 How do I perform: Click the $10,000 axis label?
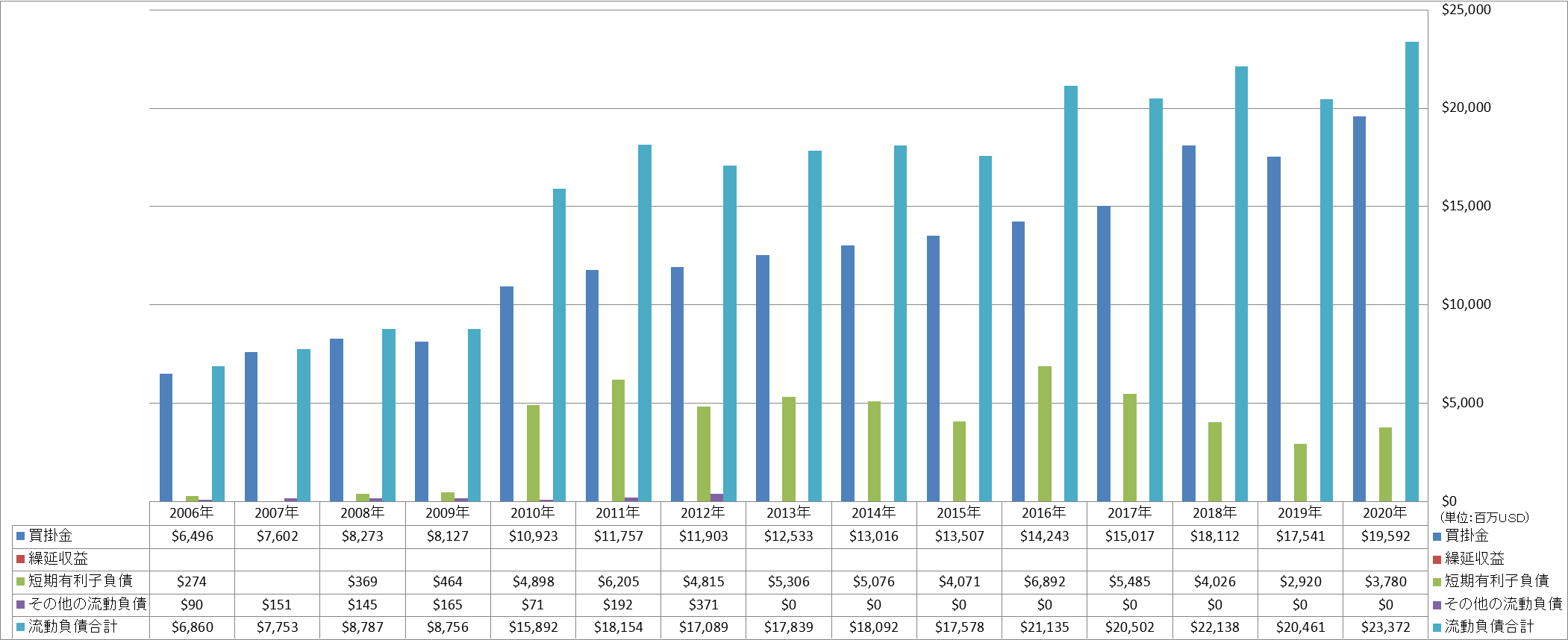[1466, 304]
